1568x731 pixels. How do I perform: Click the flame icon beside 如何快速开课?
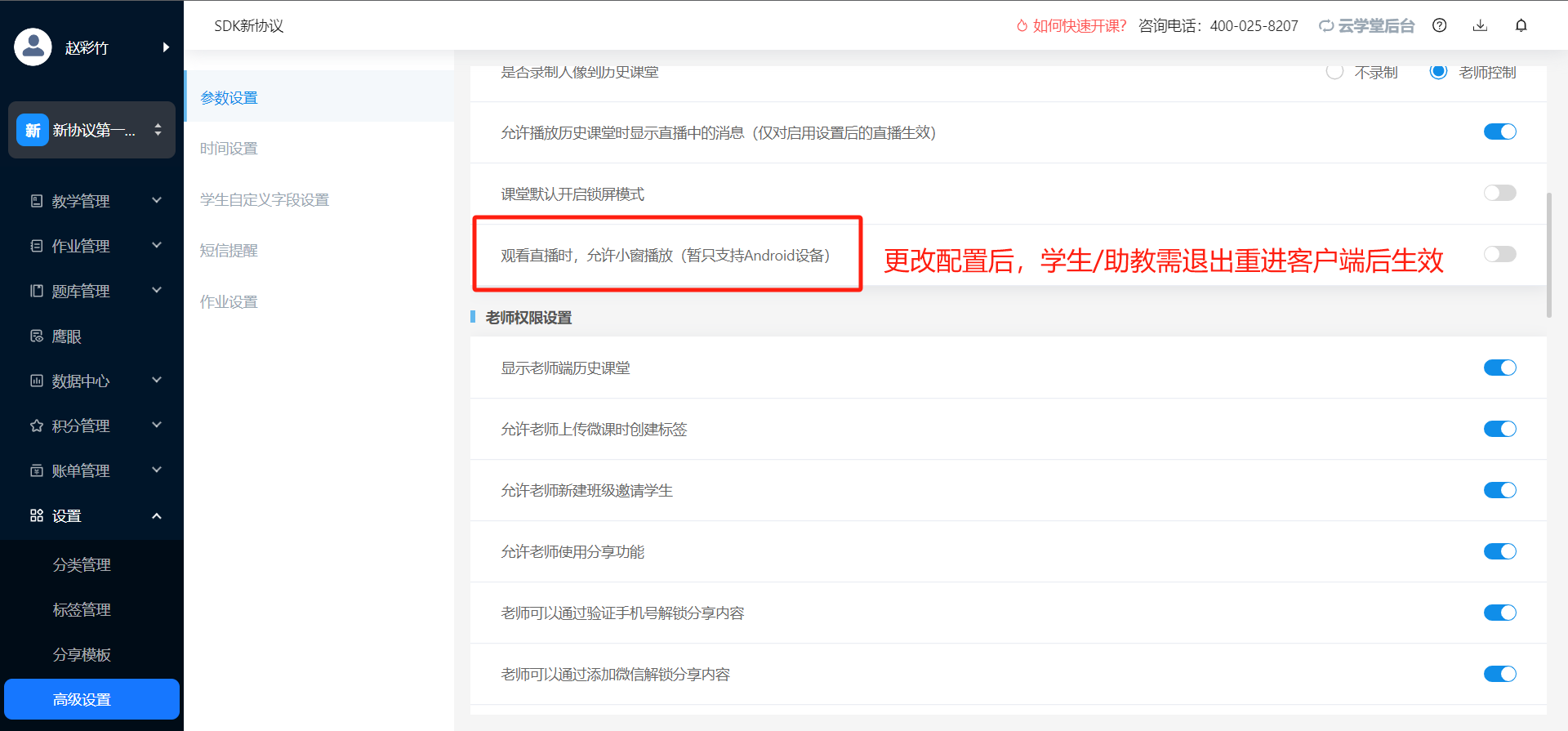point(1022,26)
